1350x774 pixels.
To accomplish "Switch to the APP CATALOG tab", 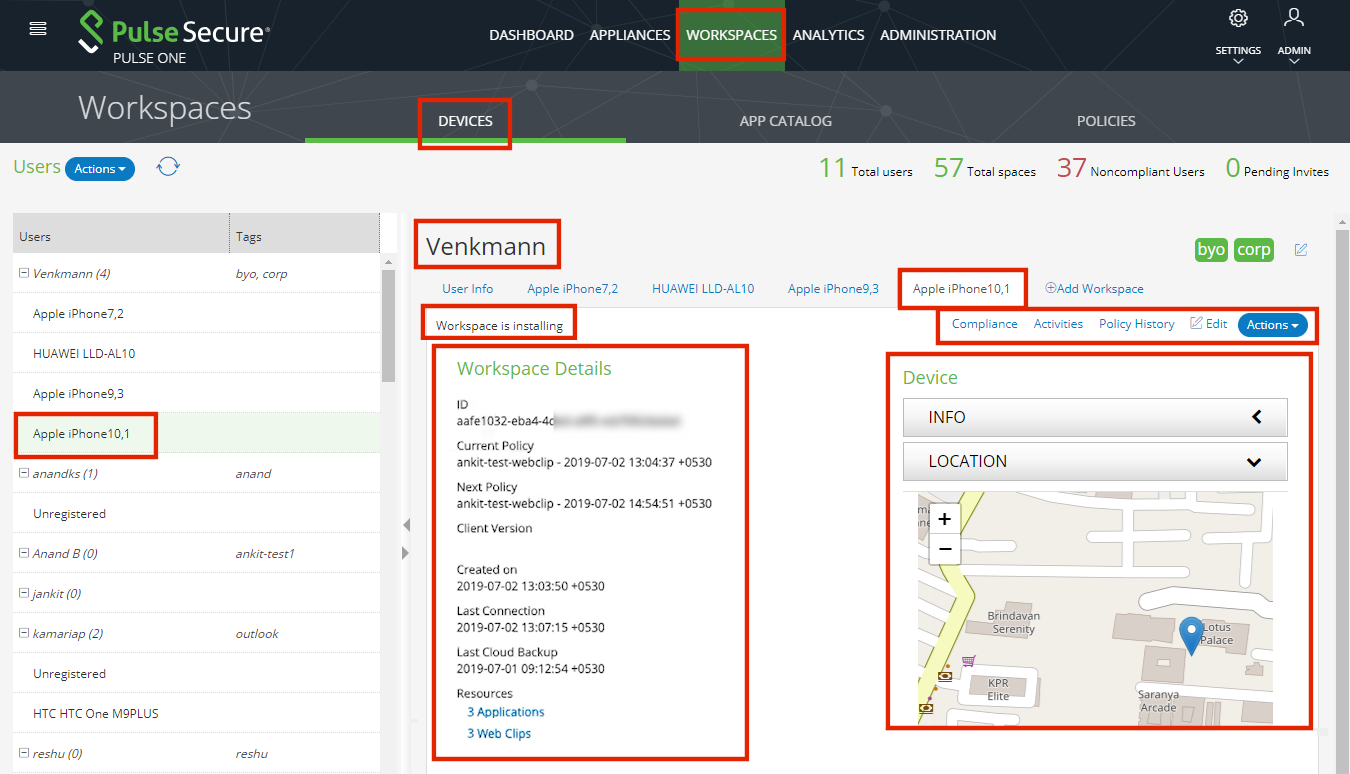I will tap(785, 121).
